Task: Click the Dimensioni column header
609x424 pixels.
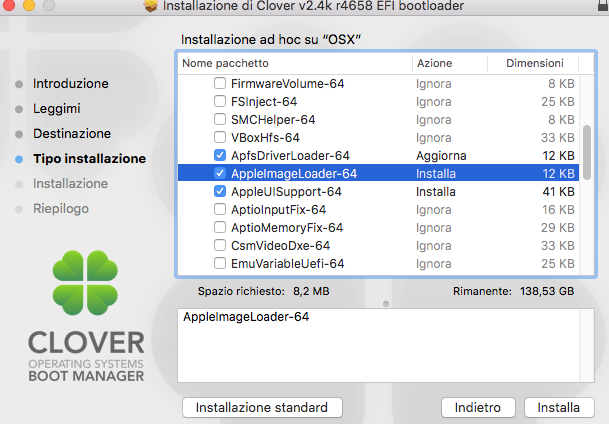Action: click(535, 63)
